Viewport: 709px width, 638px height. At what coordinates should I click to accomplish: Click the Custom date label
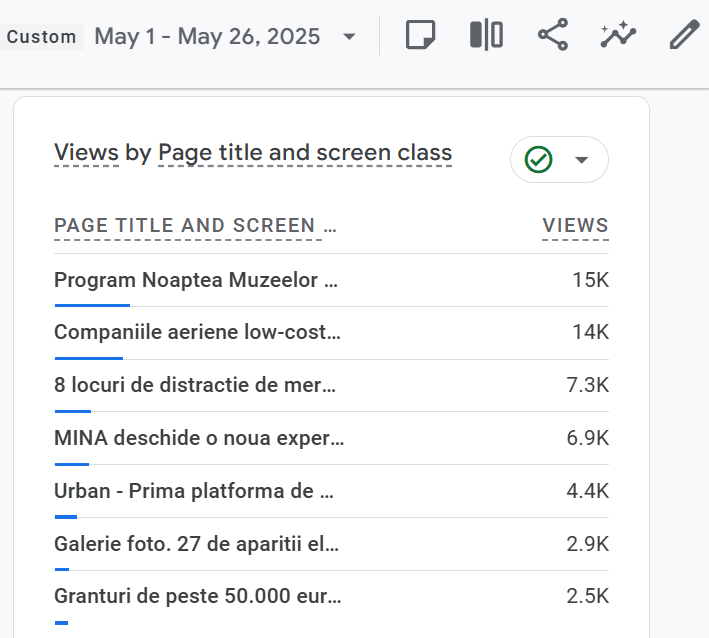(x=41, y=37)
